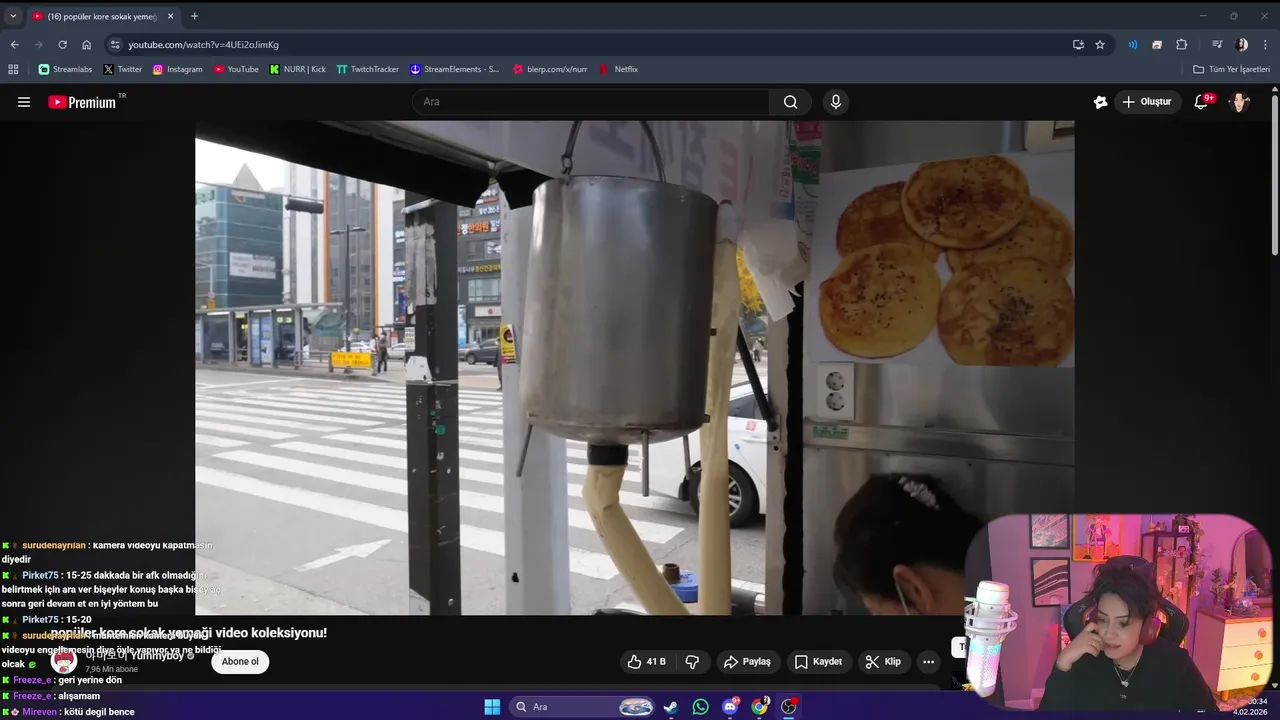Click the install app icon in address bar
The image size is (1280, 720).
[1078, 44]
